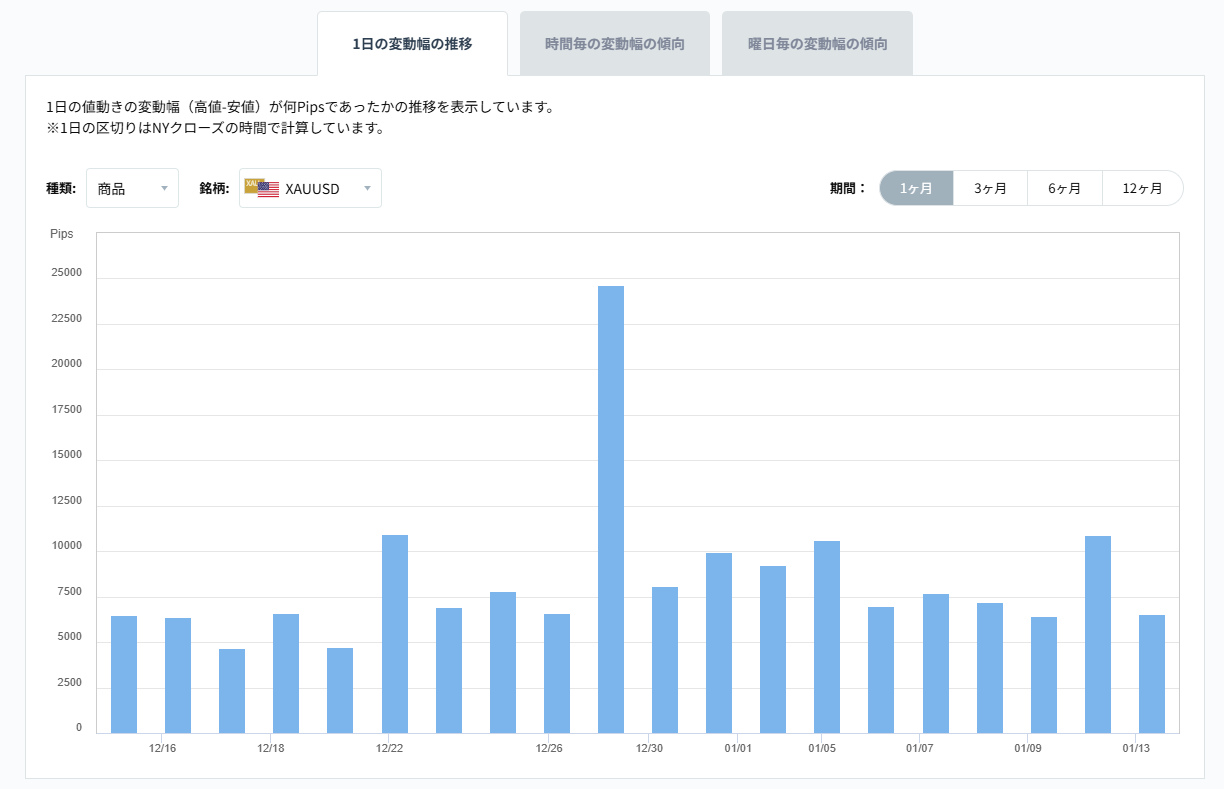This screenshot has height=789, width=1224.
Task: Select the 1日の変動幅の推移 tab
Action: tap(413, 43)
